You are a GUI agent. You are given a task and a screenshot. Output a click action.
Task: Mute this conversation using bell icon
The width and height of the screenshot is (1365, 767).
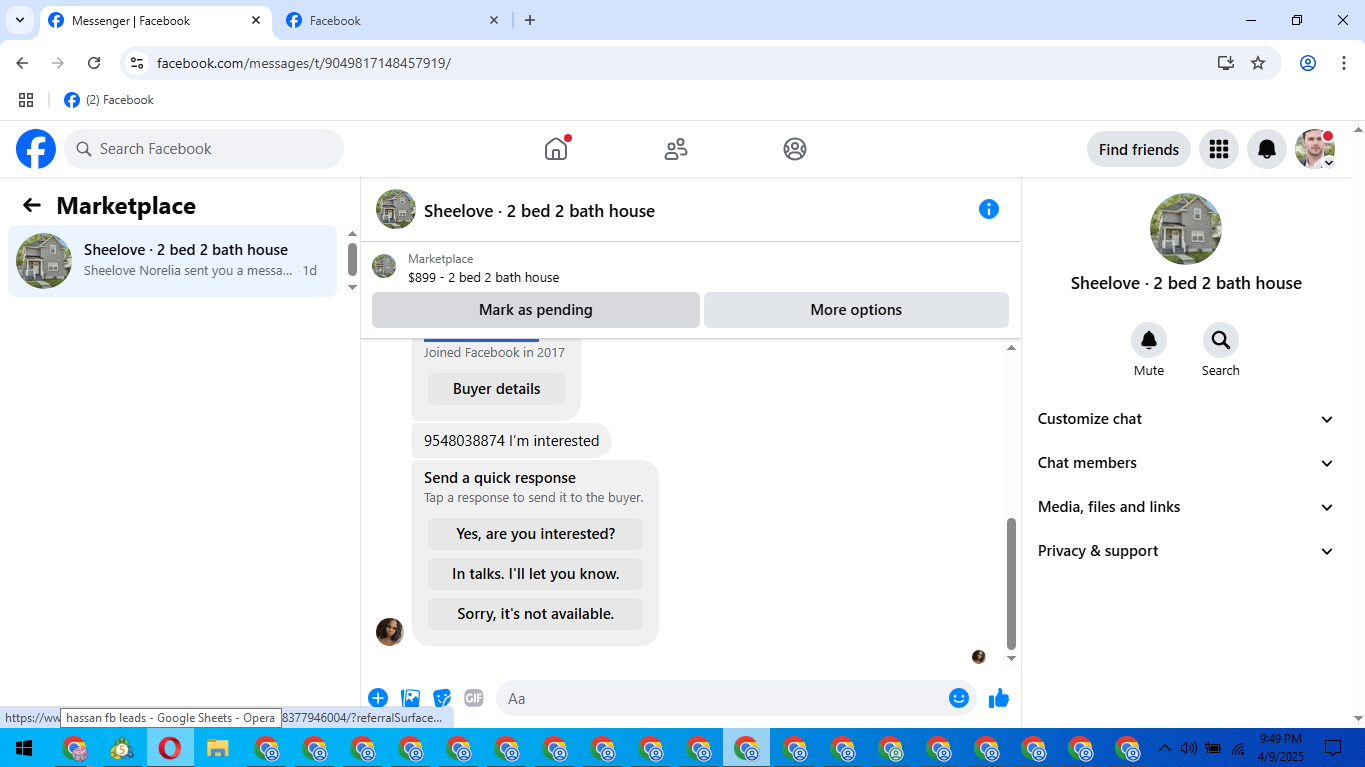tap(1149, 340)
